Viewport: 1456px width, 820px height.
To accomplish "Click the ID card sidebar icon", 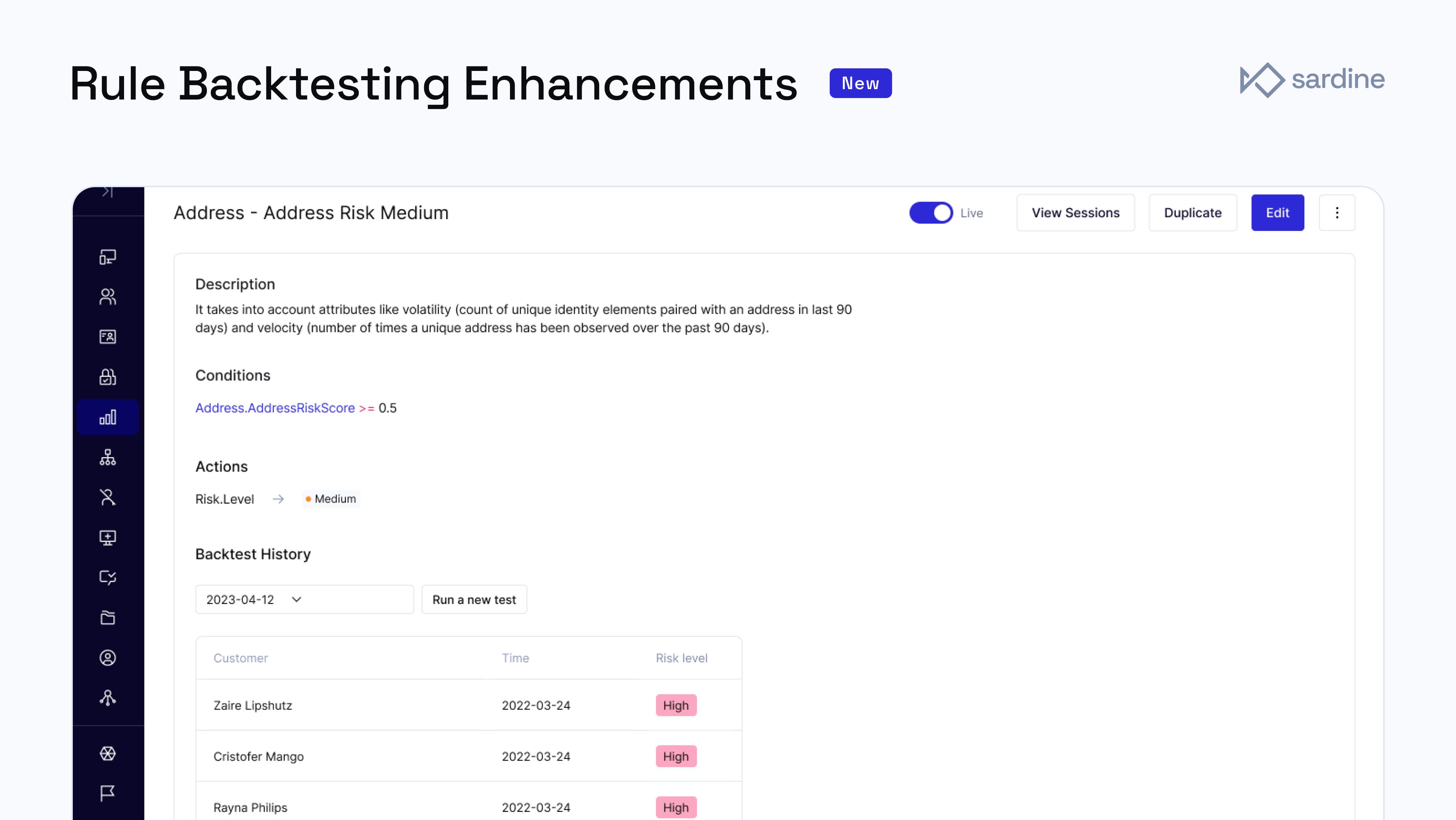I will click(107, 337).
